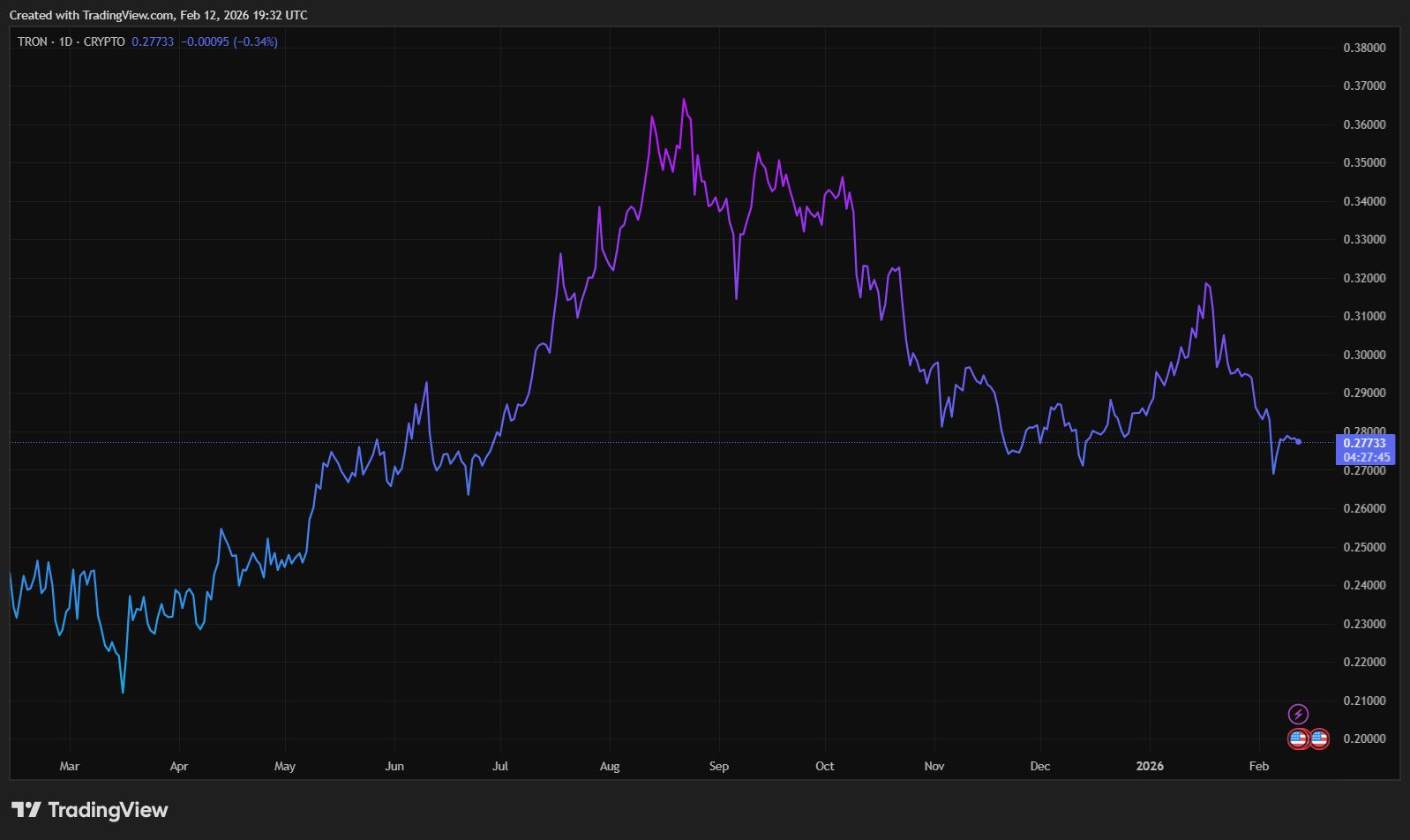Click the purple lightning bolt event icon
Screen dimensions: 1410x840
pyautogui.click(x=1298, y=714)
